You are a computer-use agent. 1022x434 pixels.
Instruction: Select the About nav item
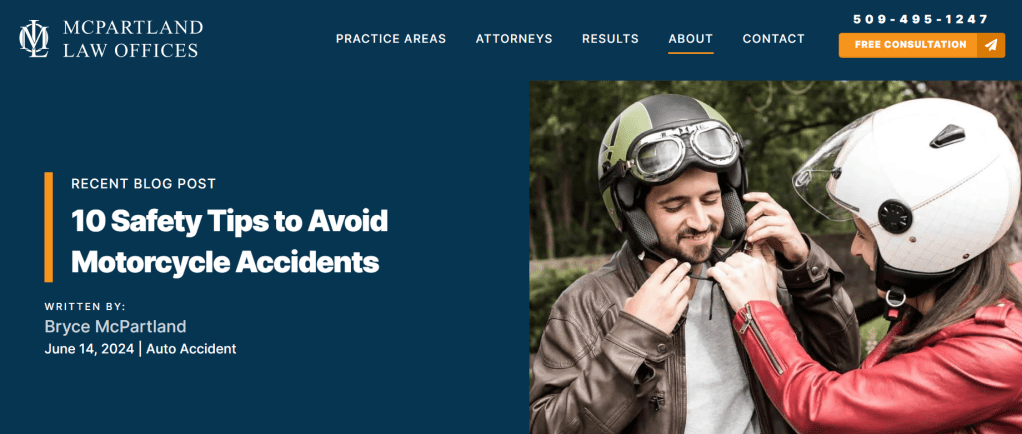point(691,39)
